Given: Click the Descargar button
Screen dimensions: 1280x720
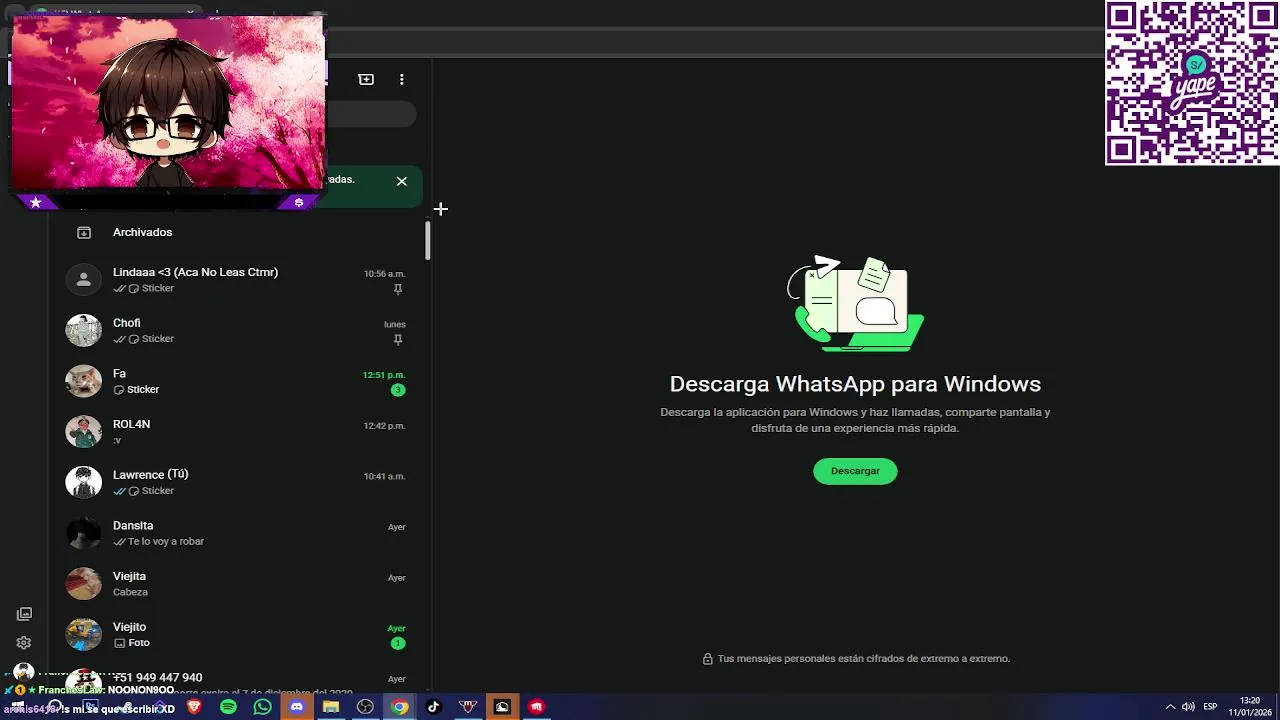Looking at the screenshot, I should (x=855, y=471).
